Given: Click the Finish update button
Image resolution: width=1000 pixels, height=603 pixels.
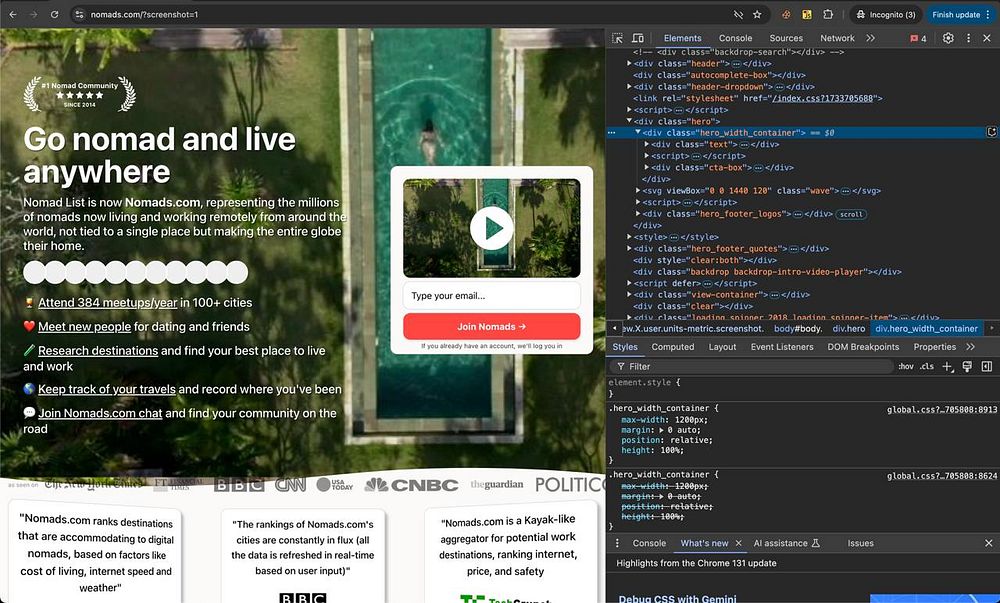Looking at the screenshot, I should [961, 14].
